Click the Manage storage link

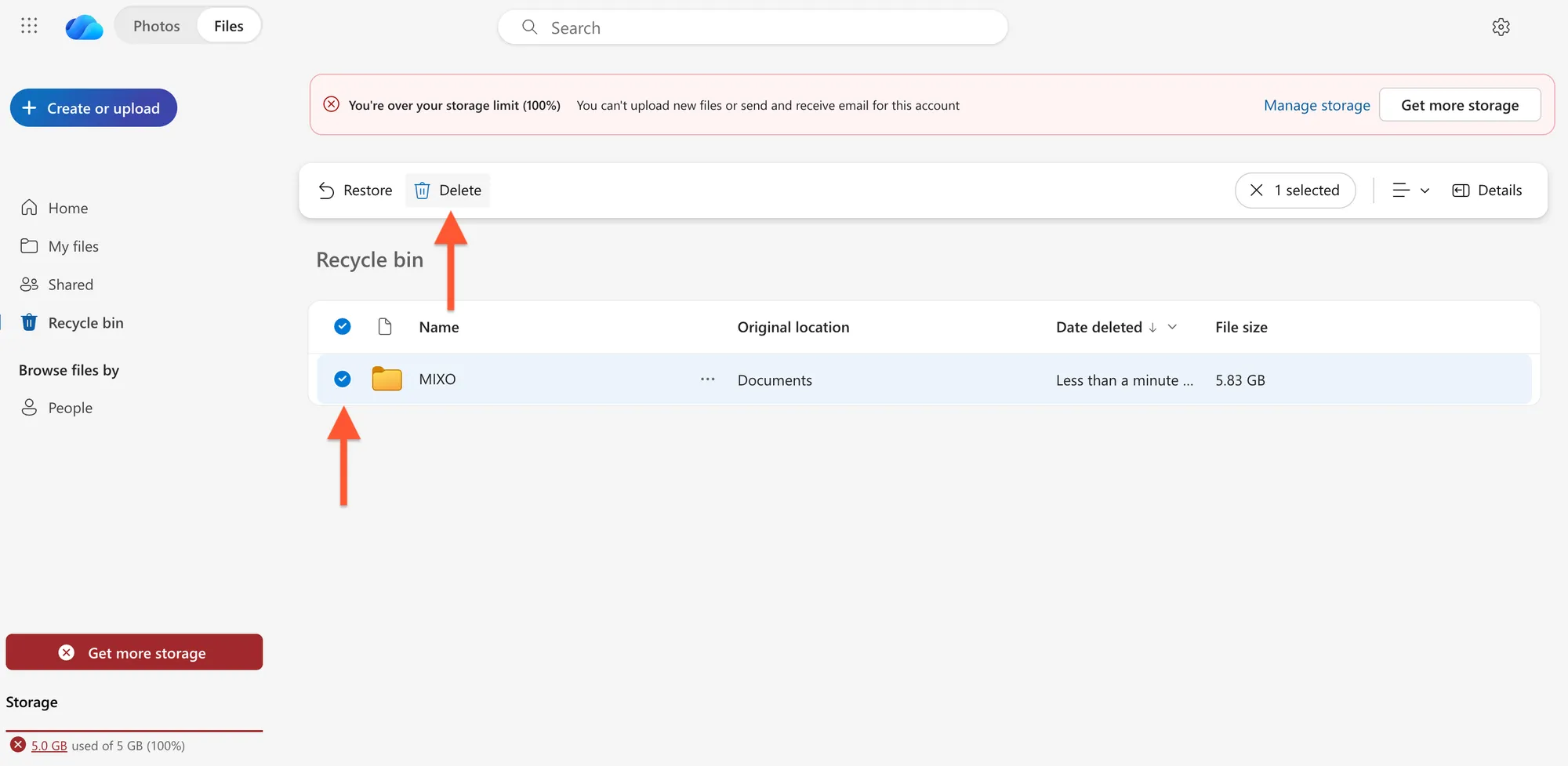point(1316,105)
